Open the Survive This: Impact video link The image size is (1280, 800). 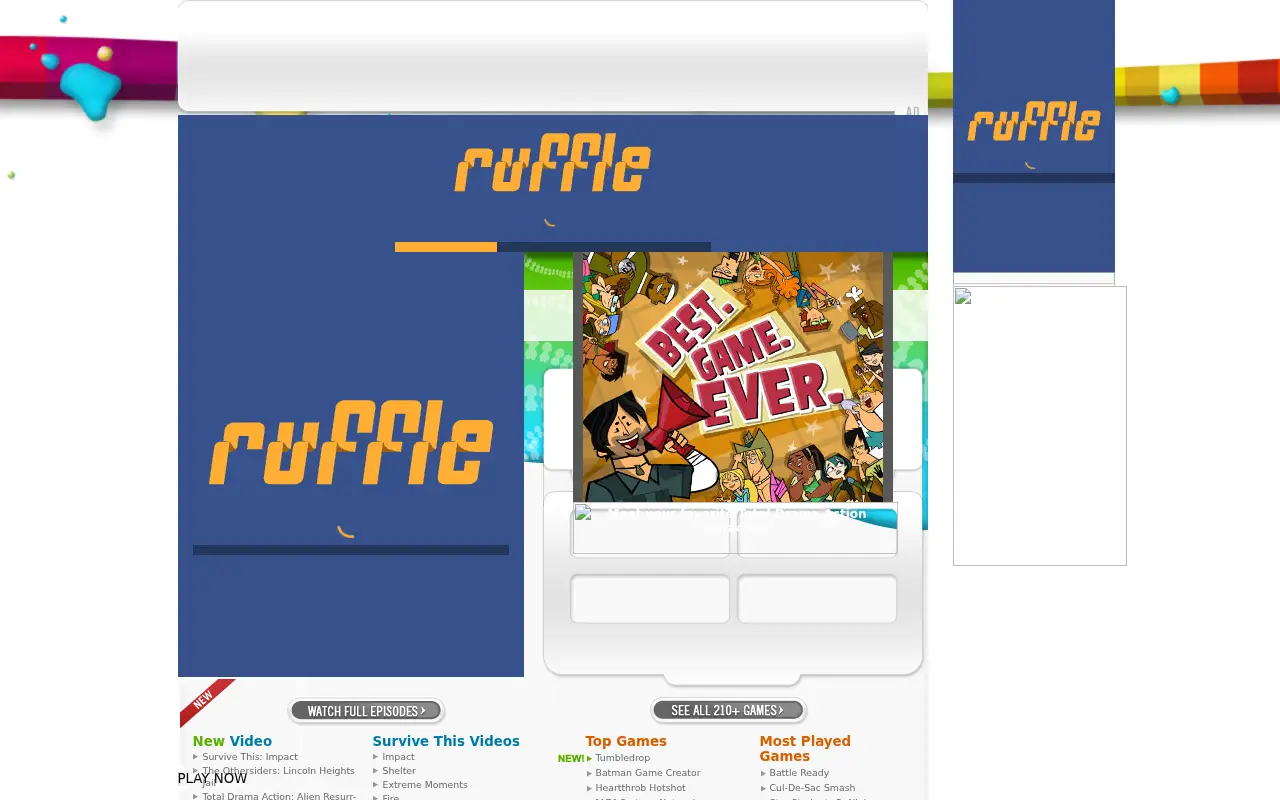[x=250, y=757]
